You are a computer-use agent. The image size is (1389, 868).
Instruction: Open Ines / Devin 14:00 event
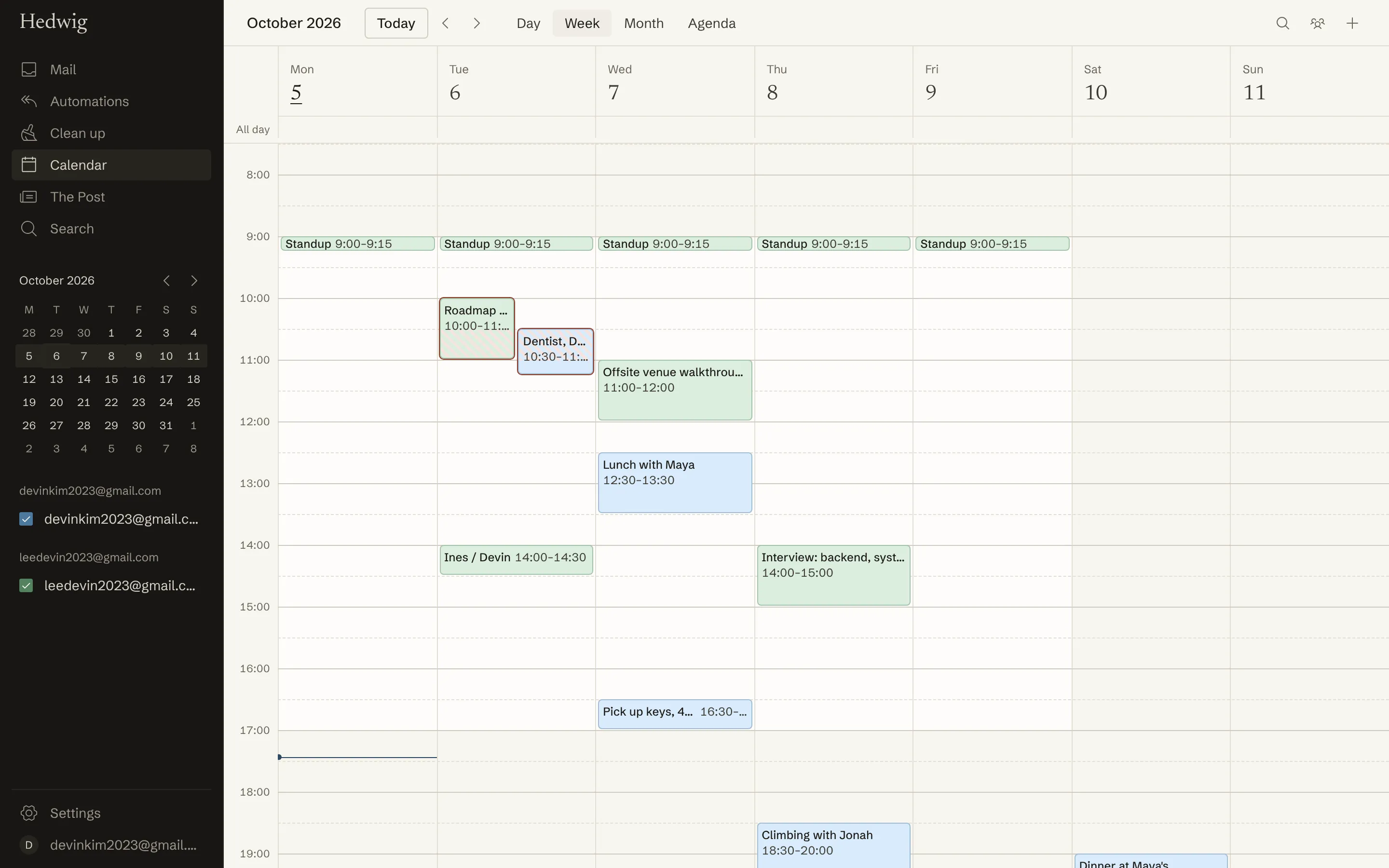click(x=516, y=560)
